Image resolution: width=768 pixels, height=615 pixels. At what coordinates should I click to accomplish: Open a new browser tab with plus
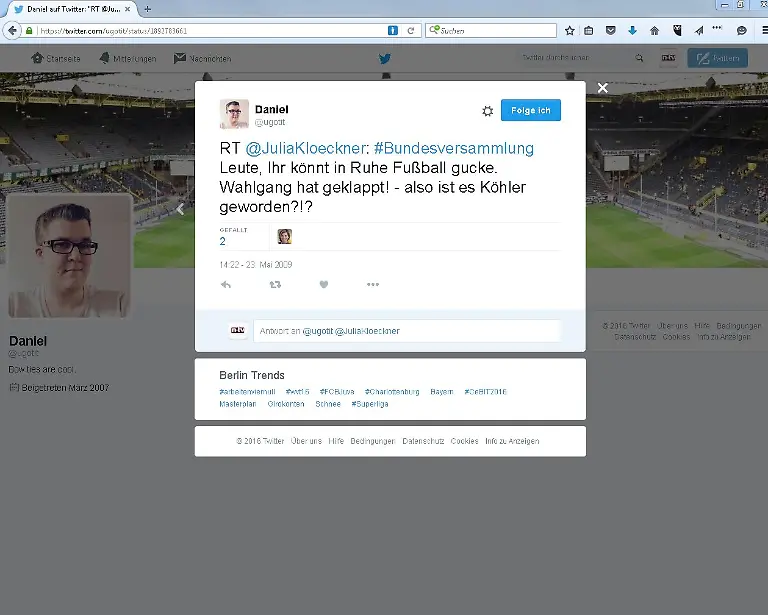[148, 8]
